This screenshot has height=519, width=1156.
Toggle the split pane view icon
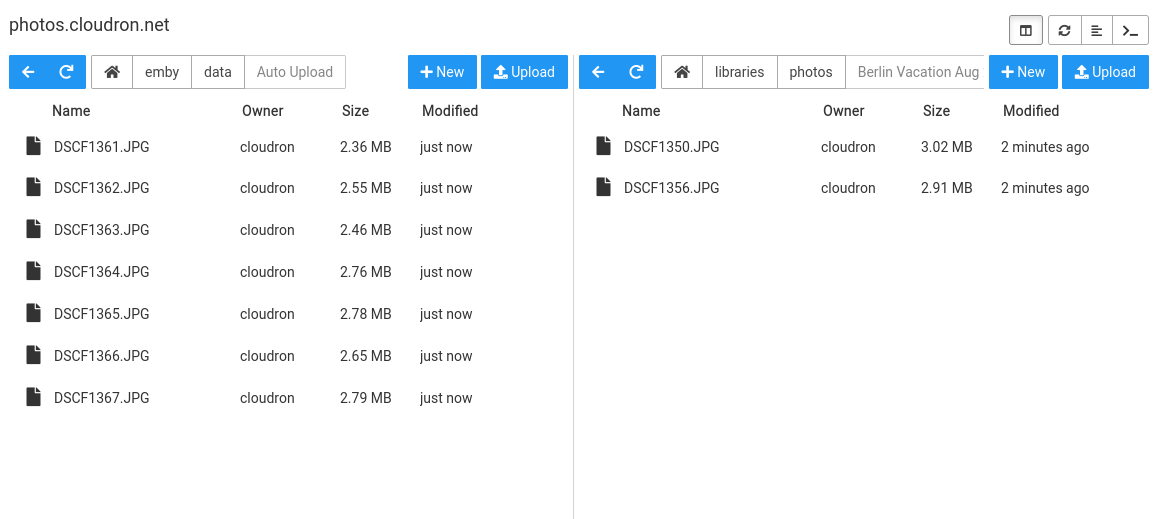point(1026,30)
